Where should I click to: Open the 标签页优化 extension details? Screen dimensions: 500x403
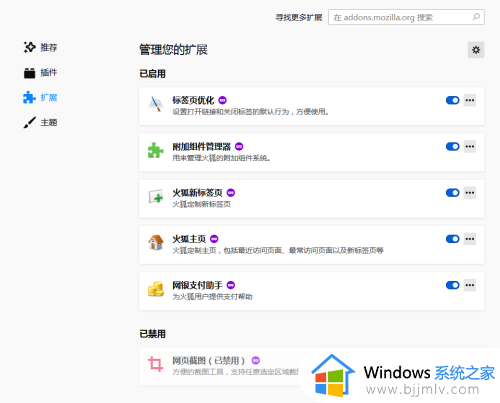(312, 106)
